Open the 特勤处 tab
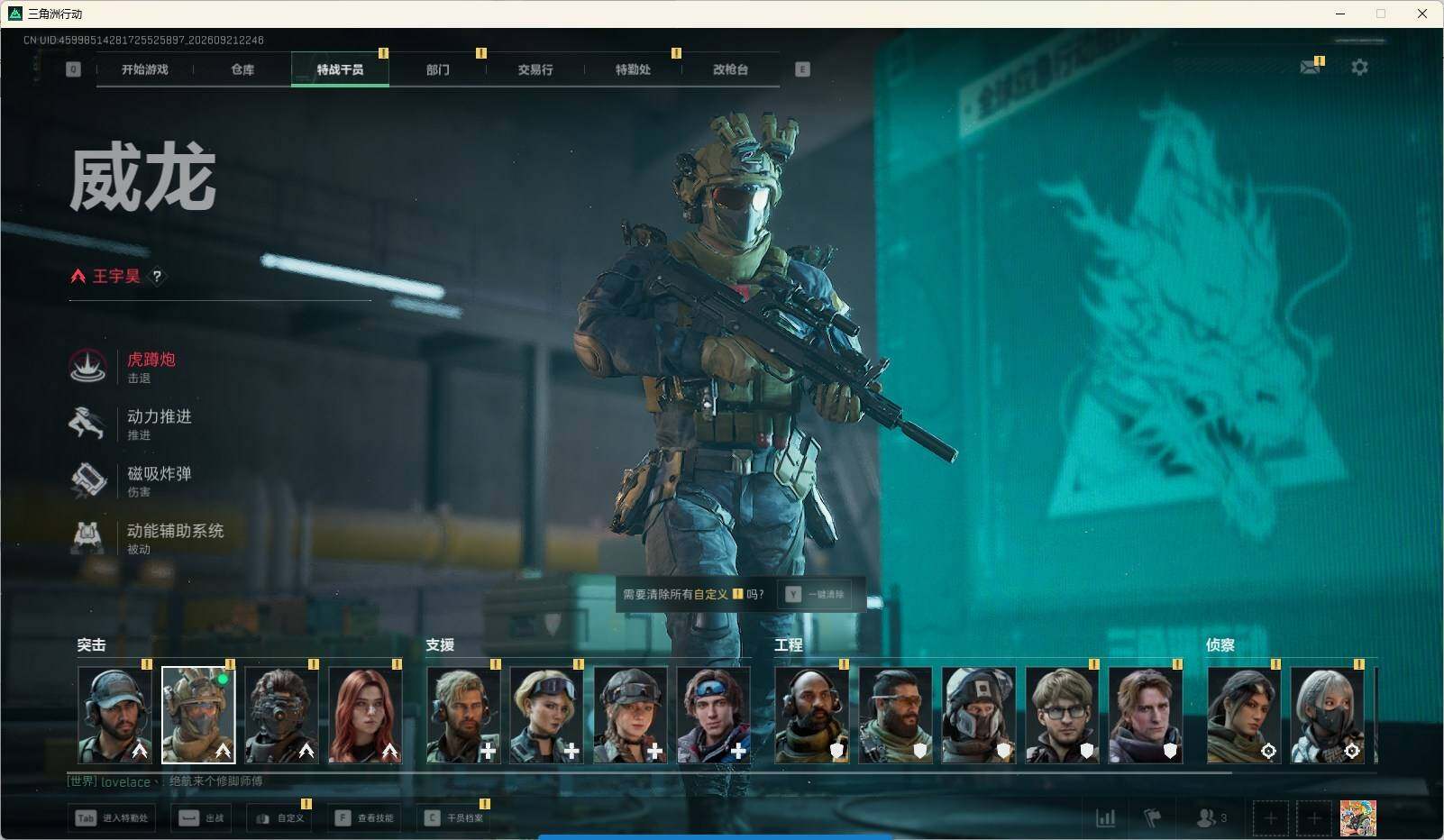 tap(633, 69)
